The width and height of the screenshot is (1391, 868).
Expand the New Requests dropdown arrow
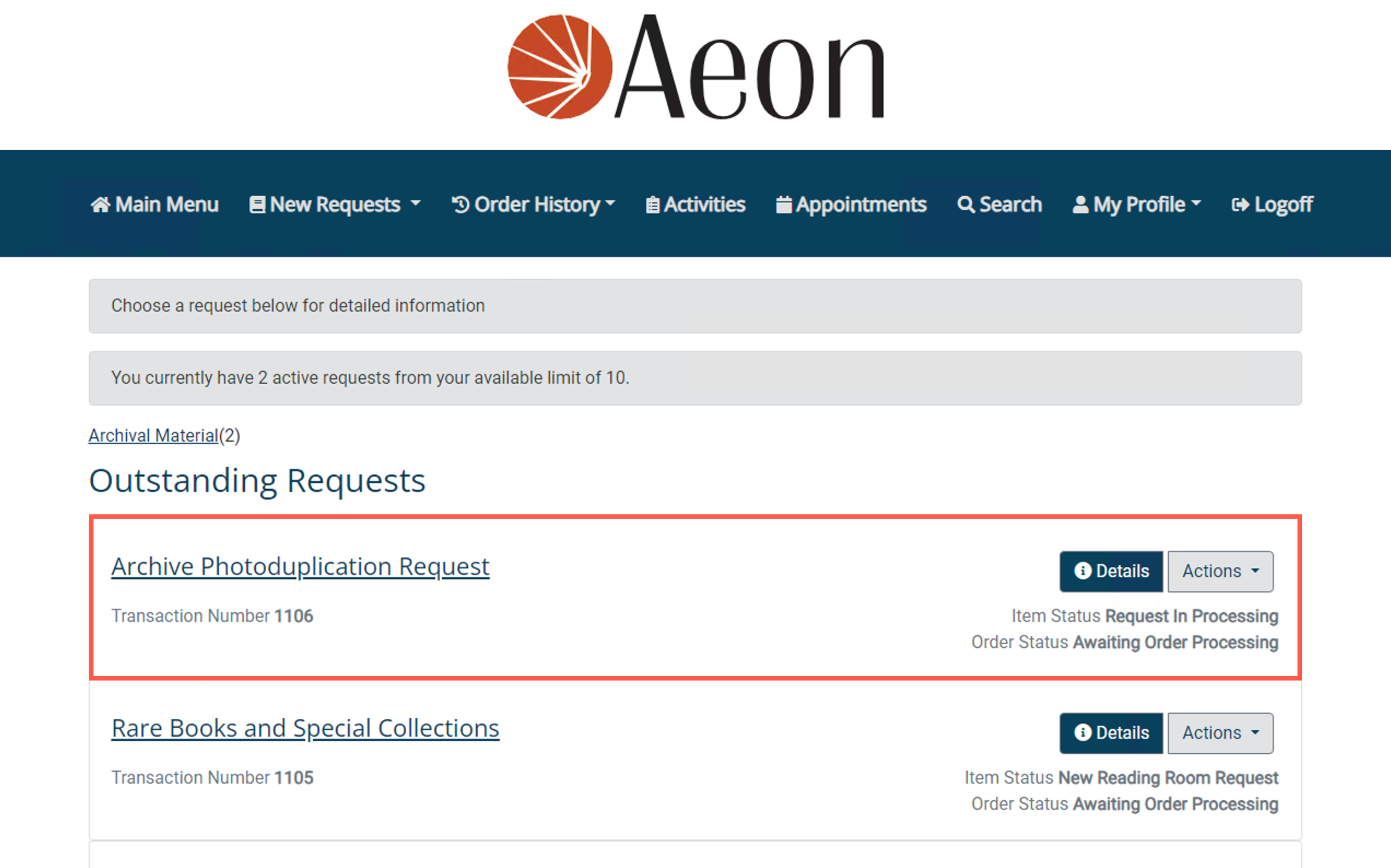[416, 203]
